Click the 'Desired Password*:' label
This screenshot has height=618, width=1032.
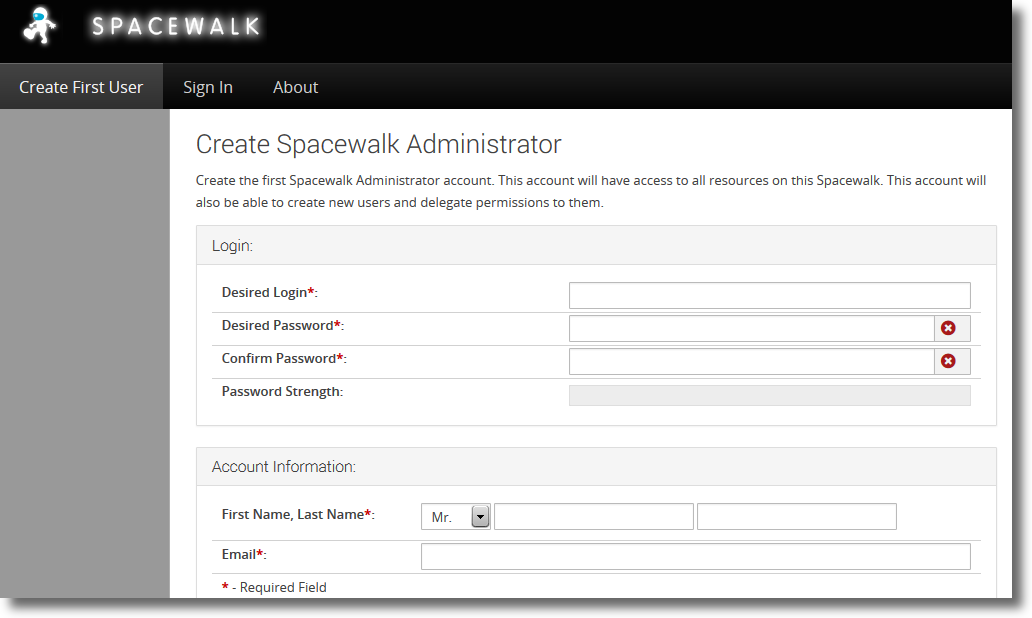pyautogui.click(x=283, y=325)
